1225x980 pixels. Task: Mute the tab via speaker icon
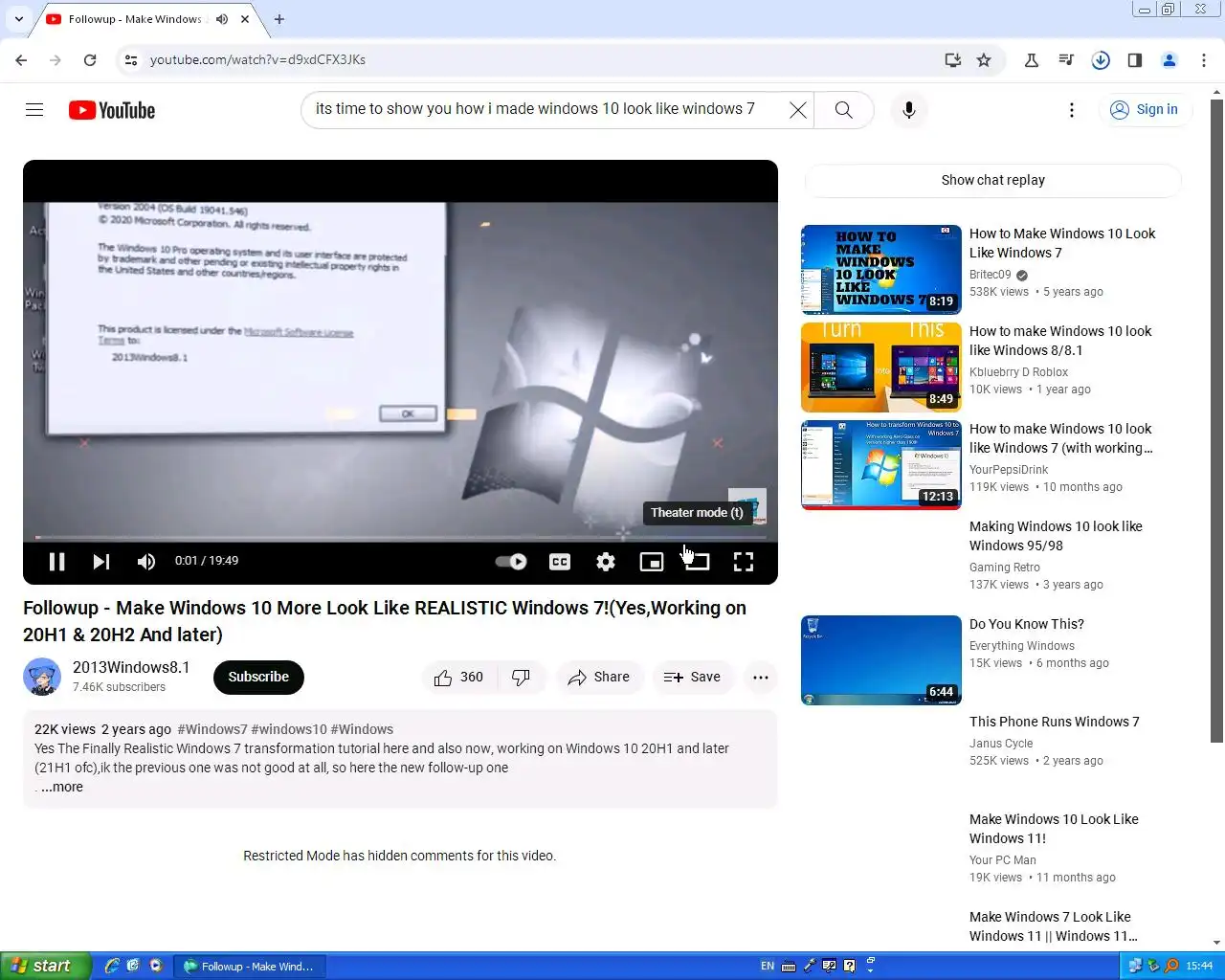[x=222, y=18]
